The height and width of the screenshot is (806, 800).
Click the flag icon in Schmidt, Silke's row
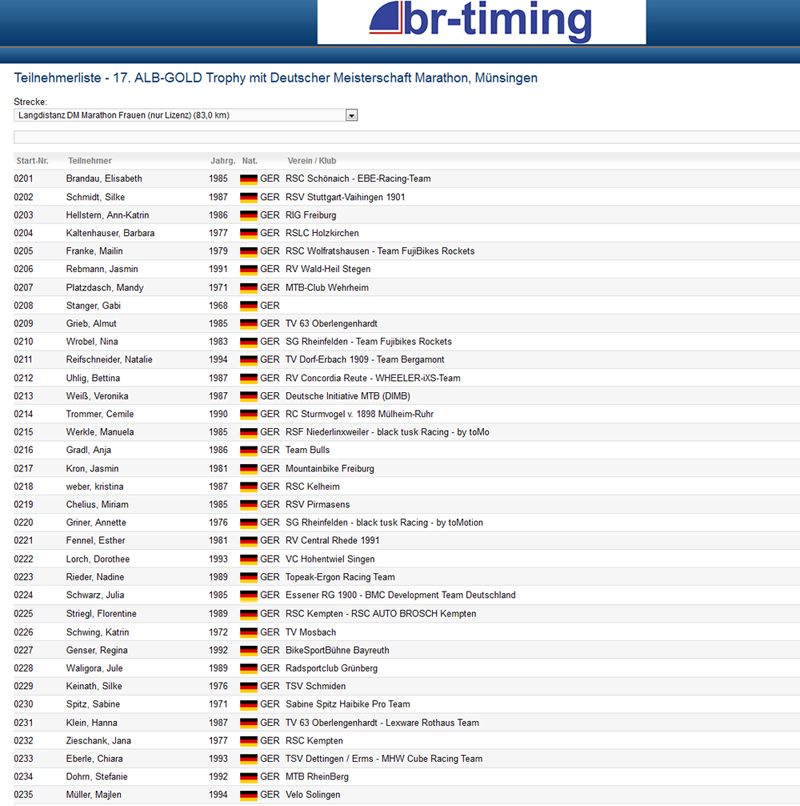click(249, 197)
